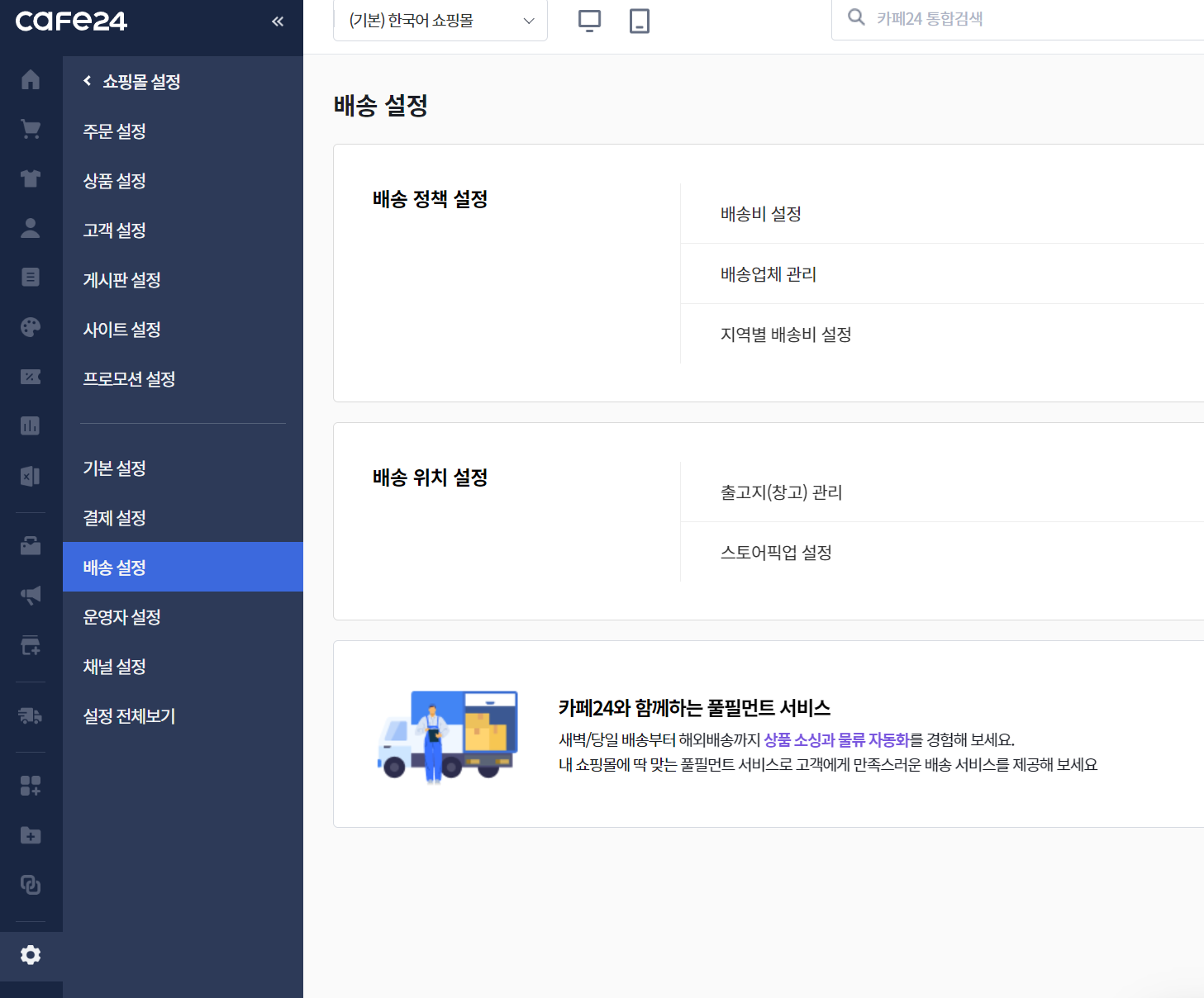This screenshot has width=1204, height=998.
Task: Open the orders shopping cart icon
Action: [31, 129]
